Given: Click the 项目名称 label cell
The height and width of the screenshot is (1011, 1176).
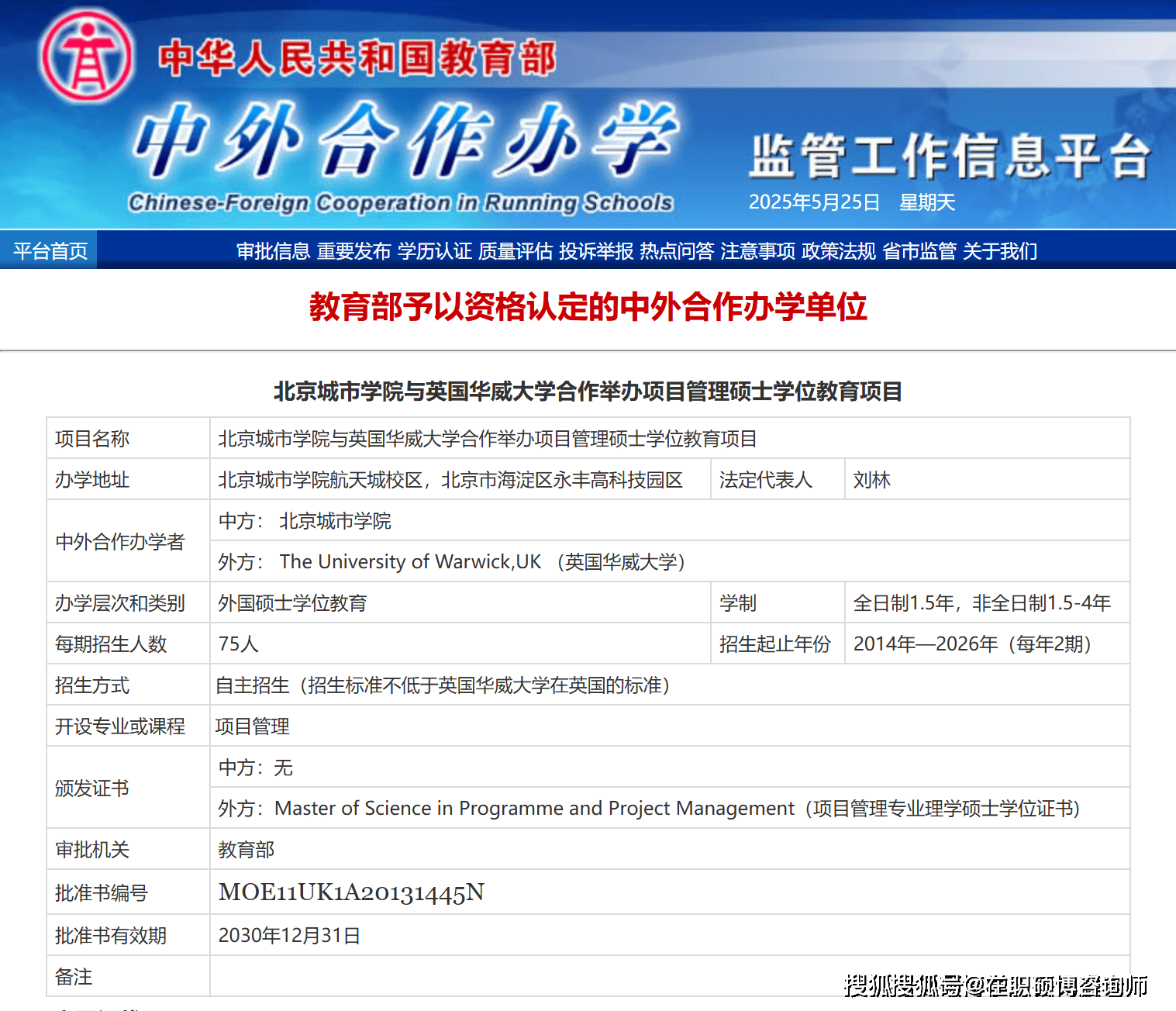Looking at the screenshot, I should [128, 439].
